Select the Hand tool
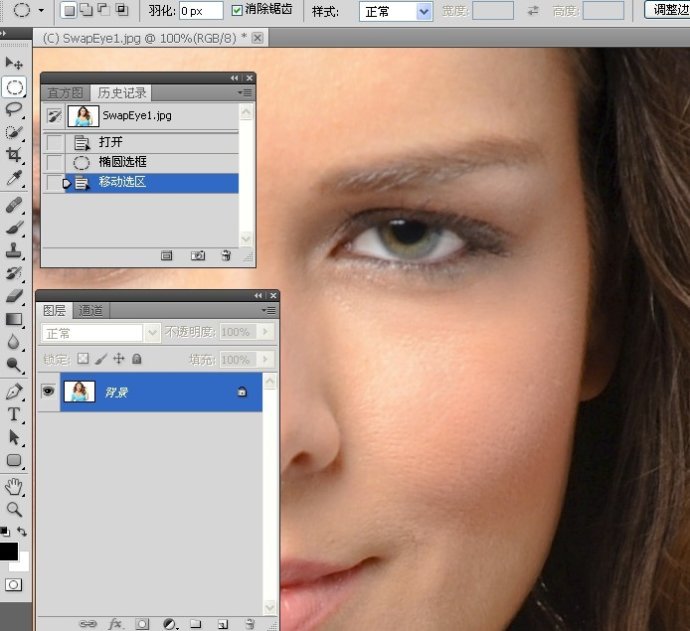The image size is (690, 631). 14,487
